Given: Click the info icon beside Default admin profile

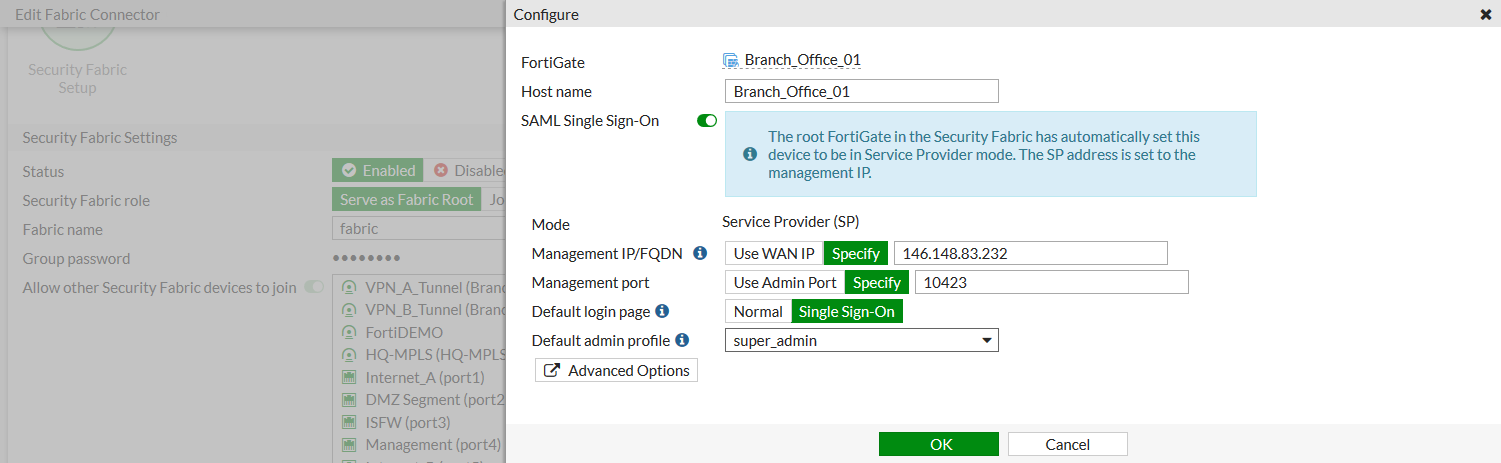Looking at the screenshot, I should (682, 340).
